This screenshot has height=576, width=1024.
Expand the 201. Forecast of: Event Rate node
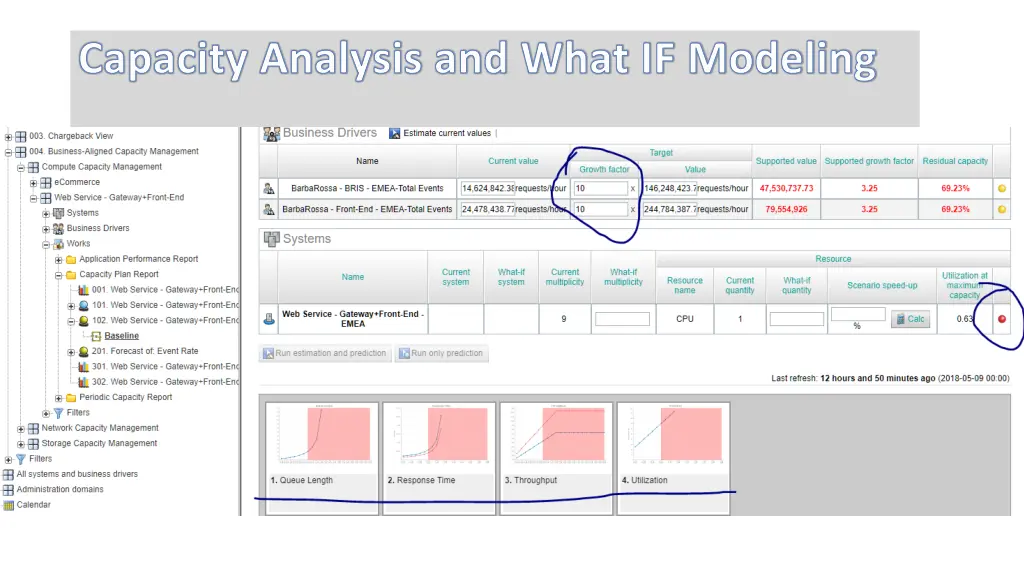tap(71, 352)
